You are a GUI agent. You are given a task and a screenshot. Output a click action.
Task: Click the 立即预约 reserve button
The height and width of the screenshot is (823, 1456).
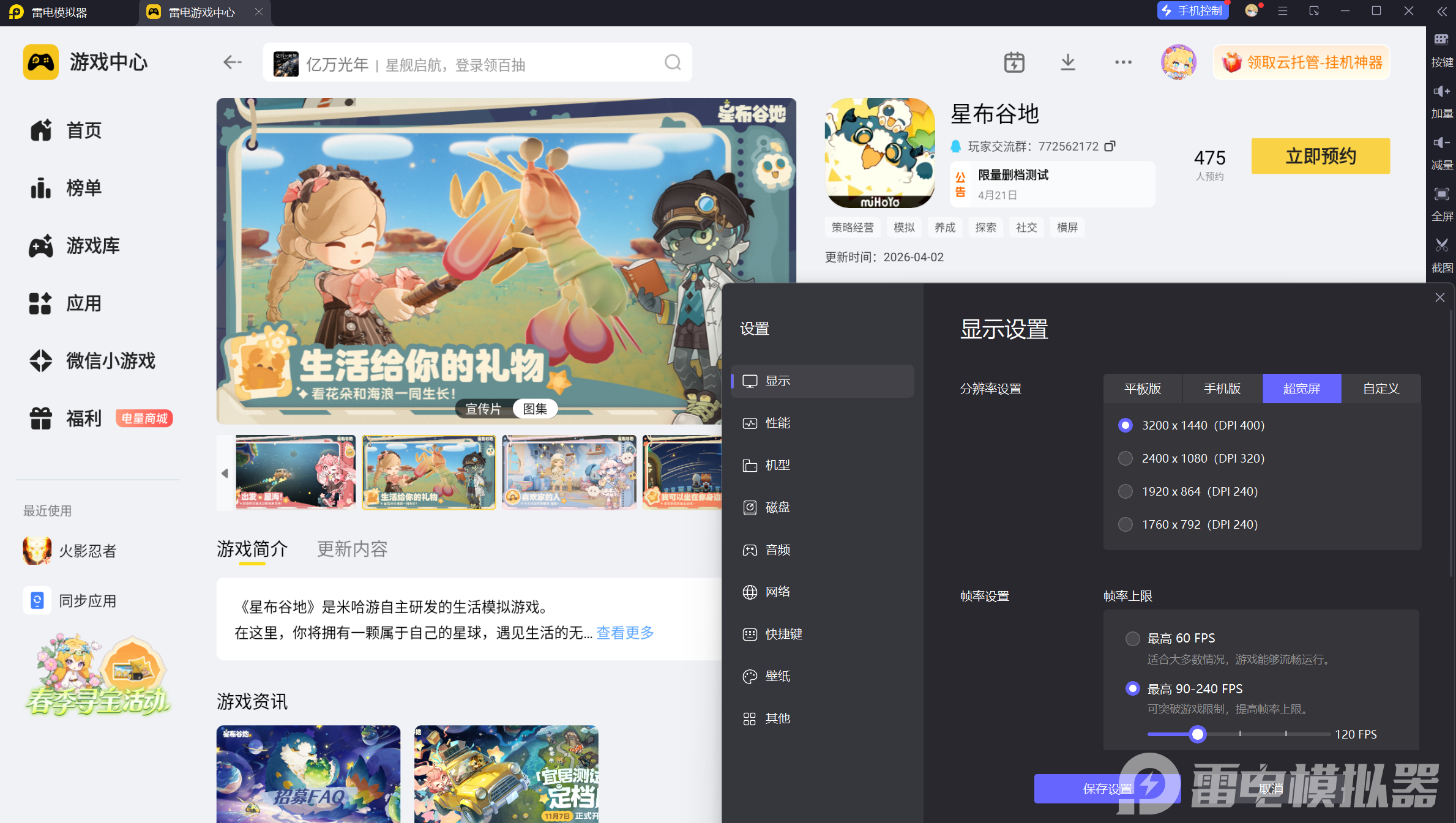pos(1320,156)
